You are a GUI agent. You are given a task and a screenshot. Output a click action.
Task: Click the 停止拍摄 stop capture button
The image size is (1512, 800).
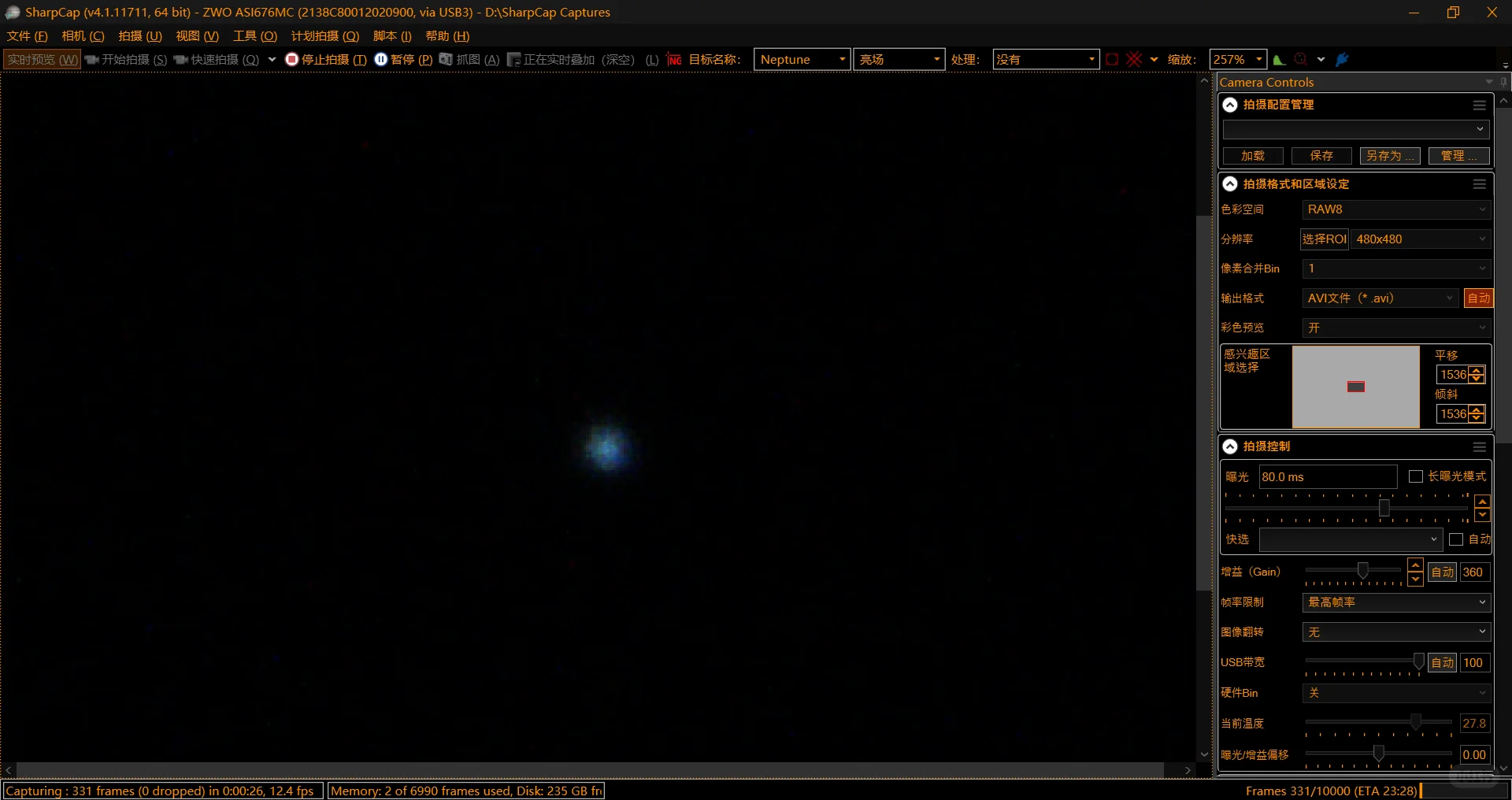326,60
